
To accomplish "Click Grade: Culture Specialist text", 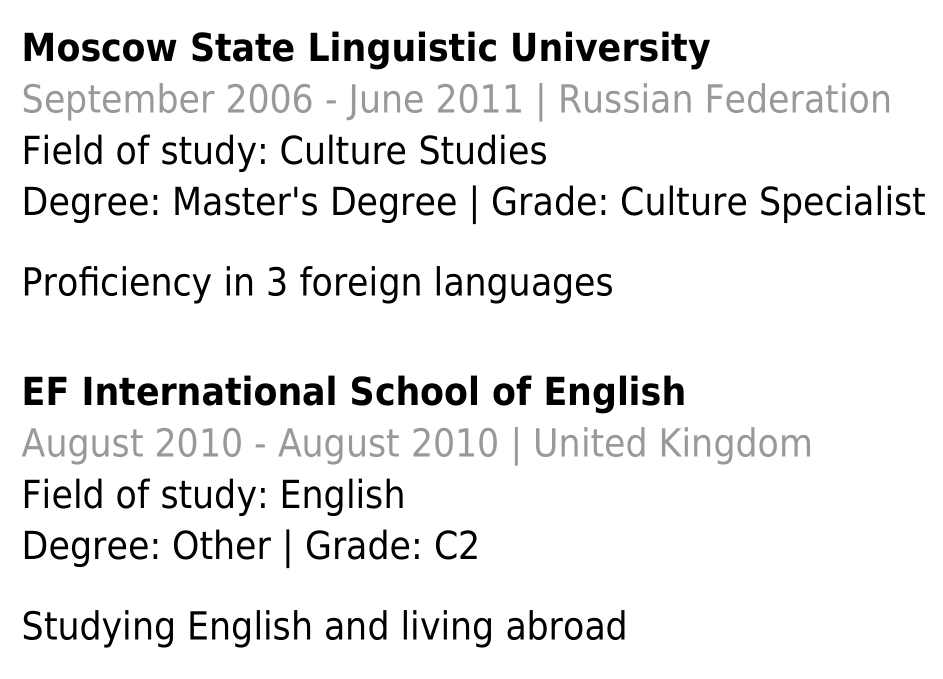I will (x=708, y=202).
